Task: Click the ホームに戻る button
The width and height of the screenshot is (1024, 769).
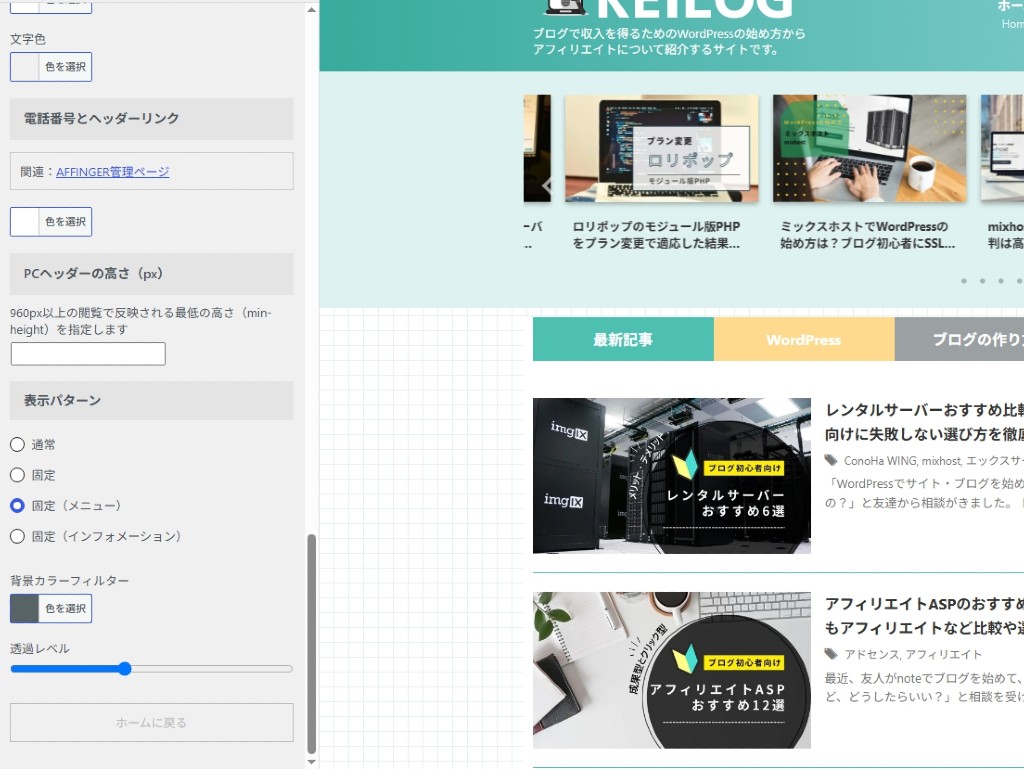Action: click(x=152, y=723)
